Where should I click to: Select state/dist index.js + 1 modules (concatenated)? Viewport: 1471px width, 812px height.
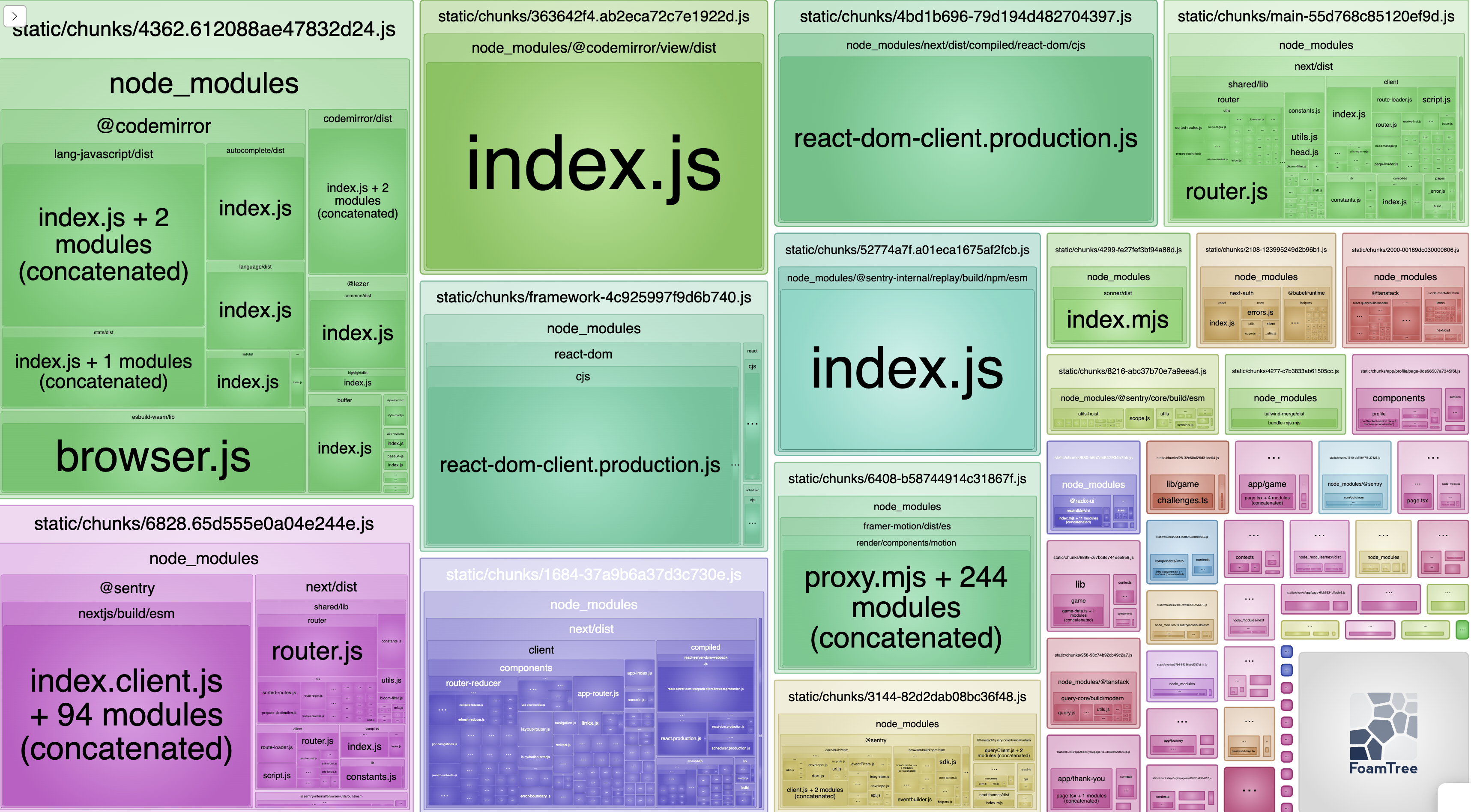click(x=103, y=371)
